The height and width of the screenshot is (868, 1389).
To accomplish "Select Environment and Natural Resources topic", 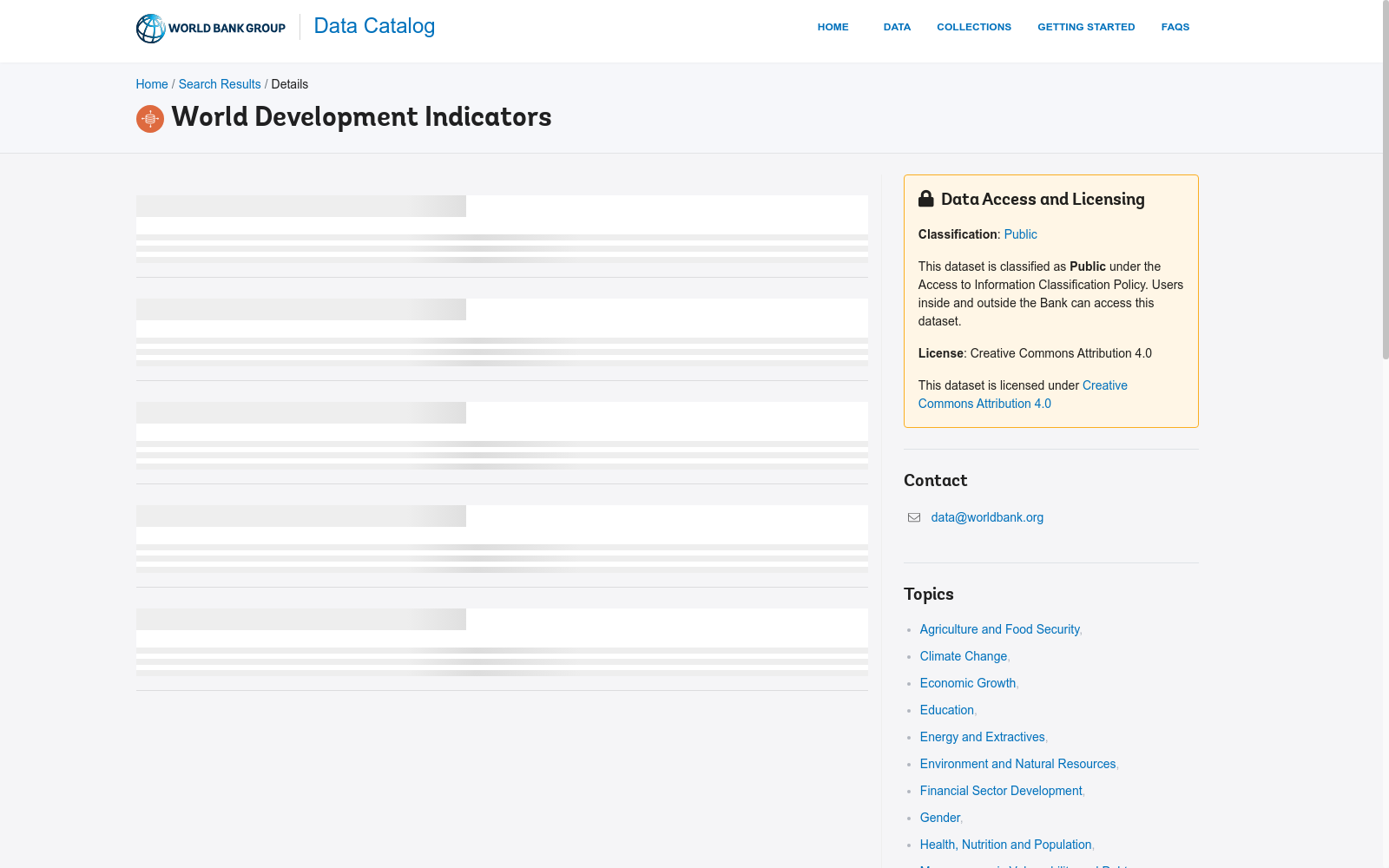I will pyautogui.click(x=1017, y=764).
